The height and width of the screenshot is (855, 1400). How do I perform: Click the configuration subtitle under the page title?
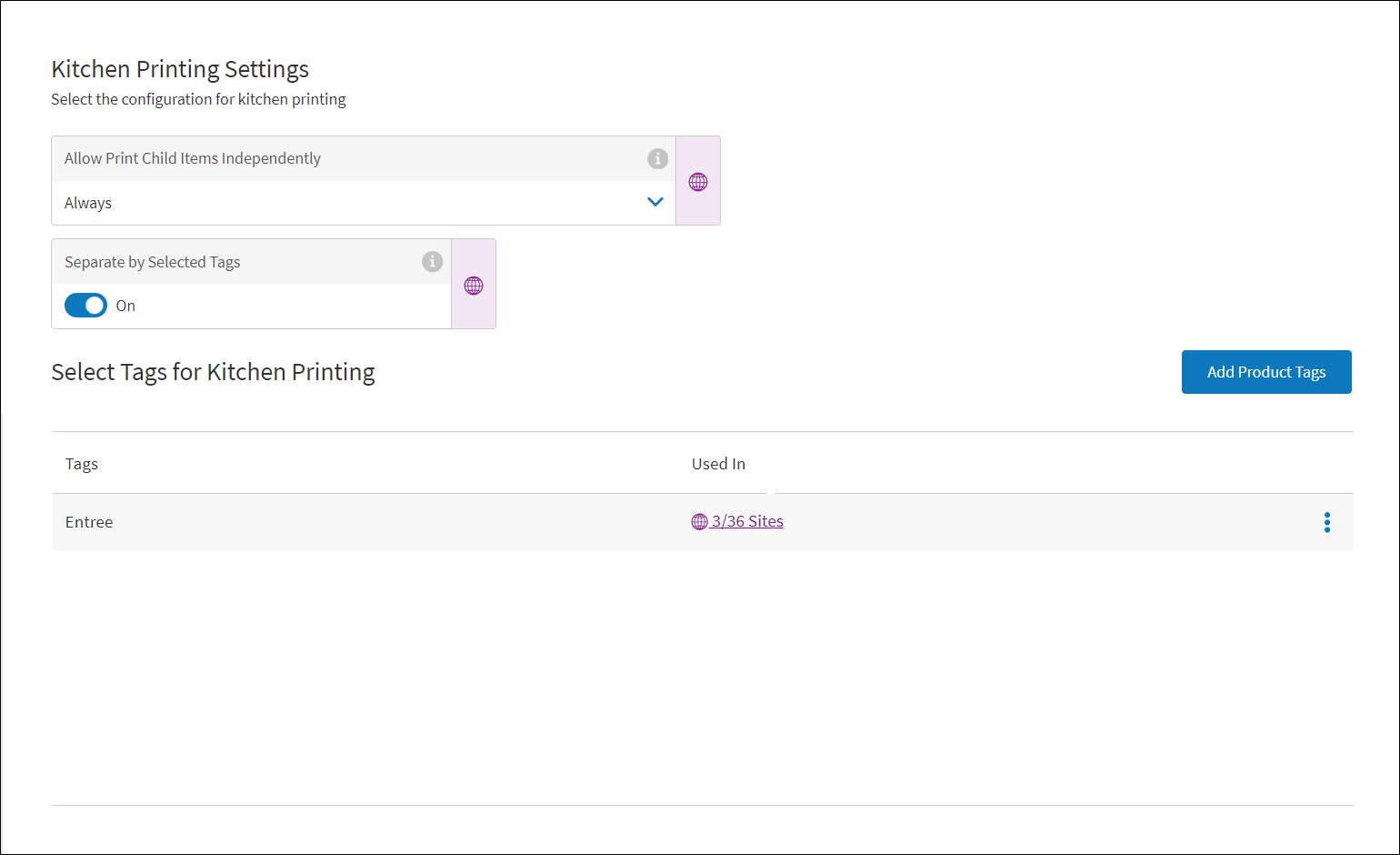(198, 99)
